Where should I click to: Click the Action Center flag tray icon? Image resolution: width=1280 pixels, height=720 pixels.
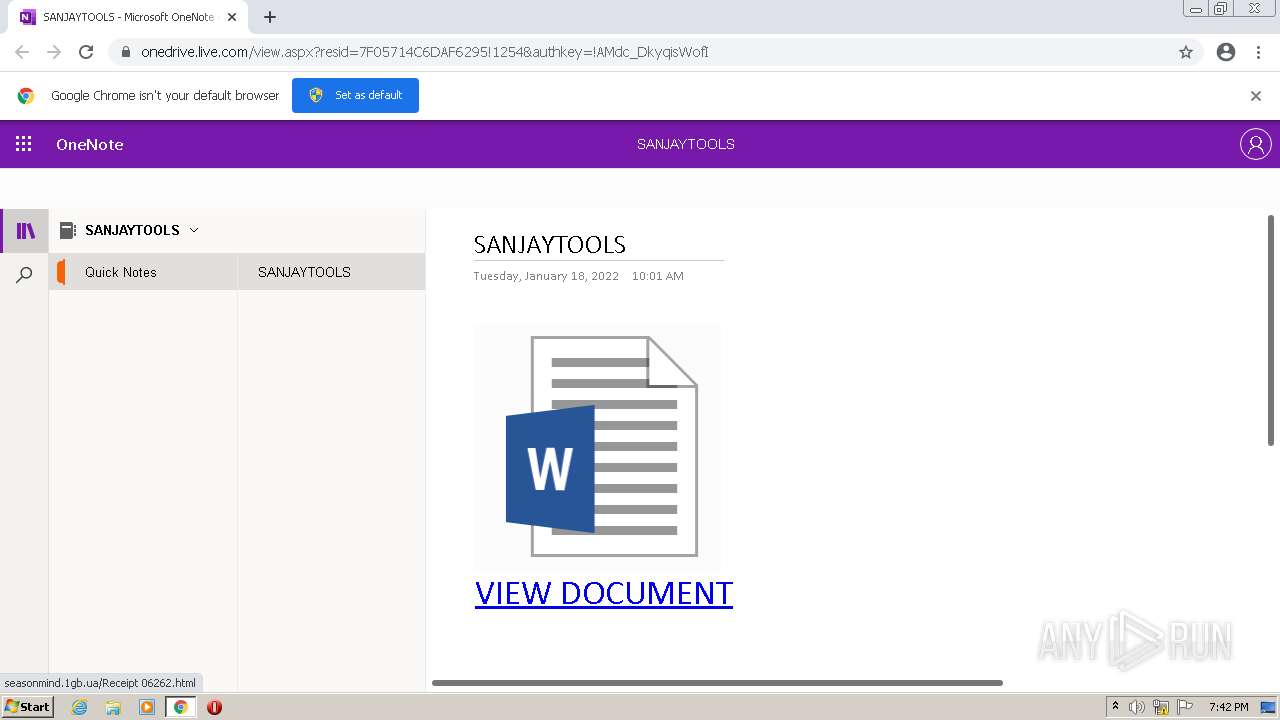(x=1185, y=707)
